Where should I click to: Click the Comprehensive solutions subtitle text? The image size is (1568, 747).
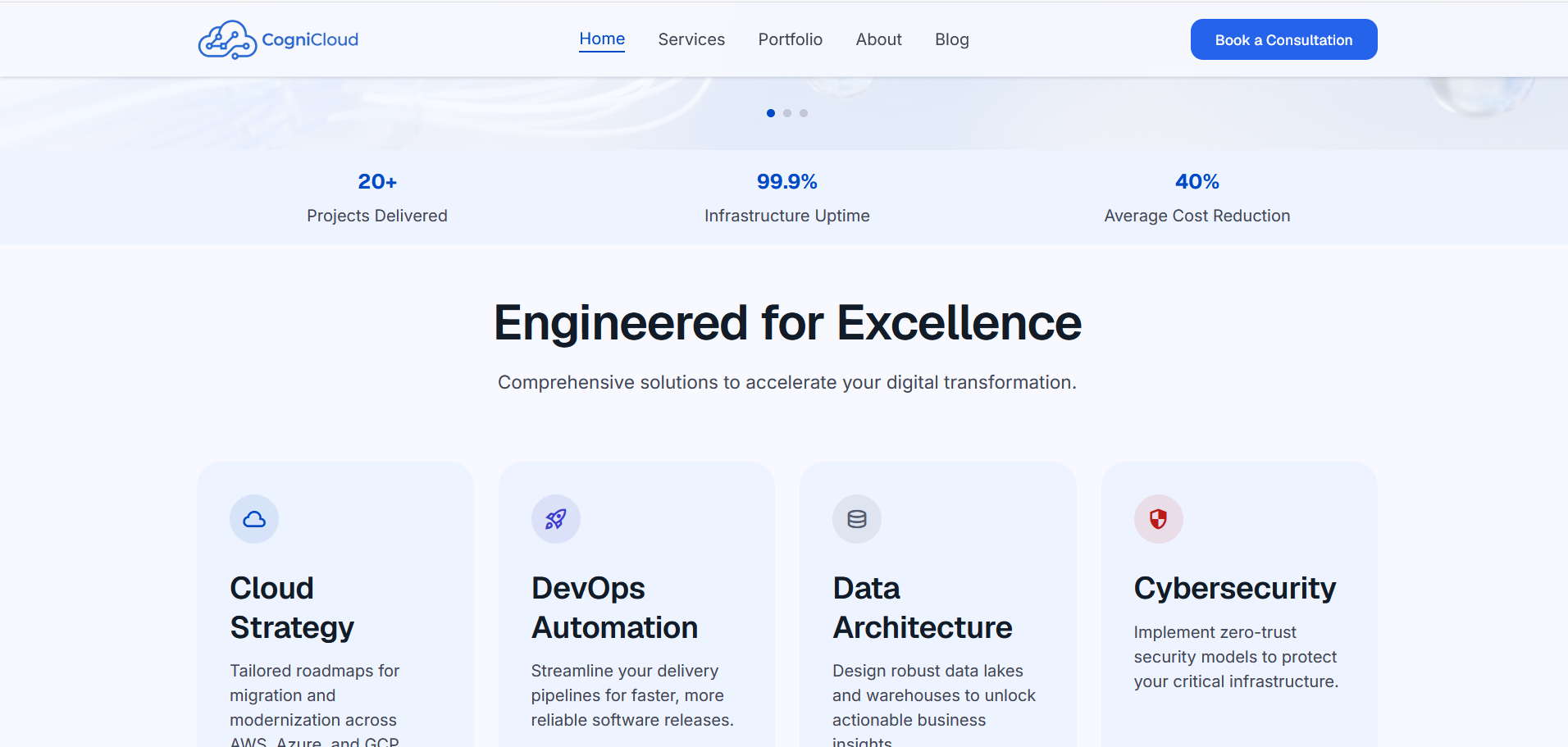click(787, 382)
